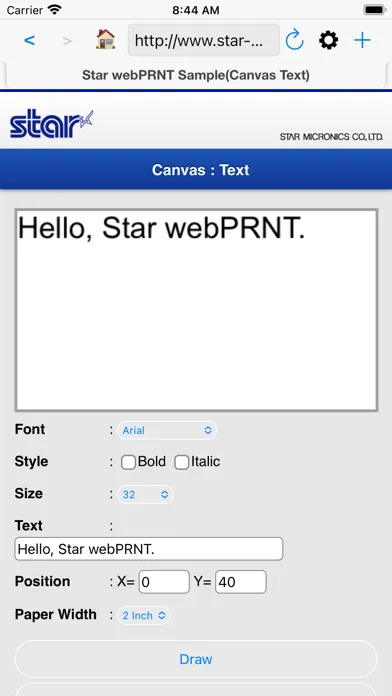Add a new tab with the plus icon
Screen dimensions: 392x696
[362, 41]
